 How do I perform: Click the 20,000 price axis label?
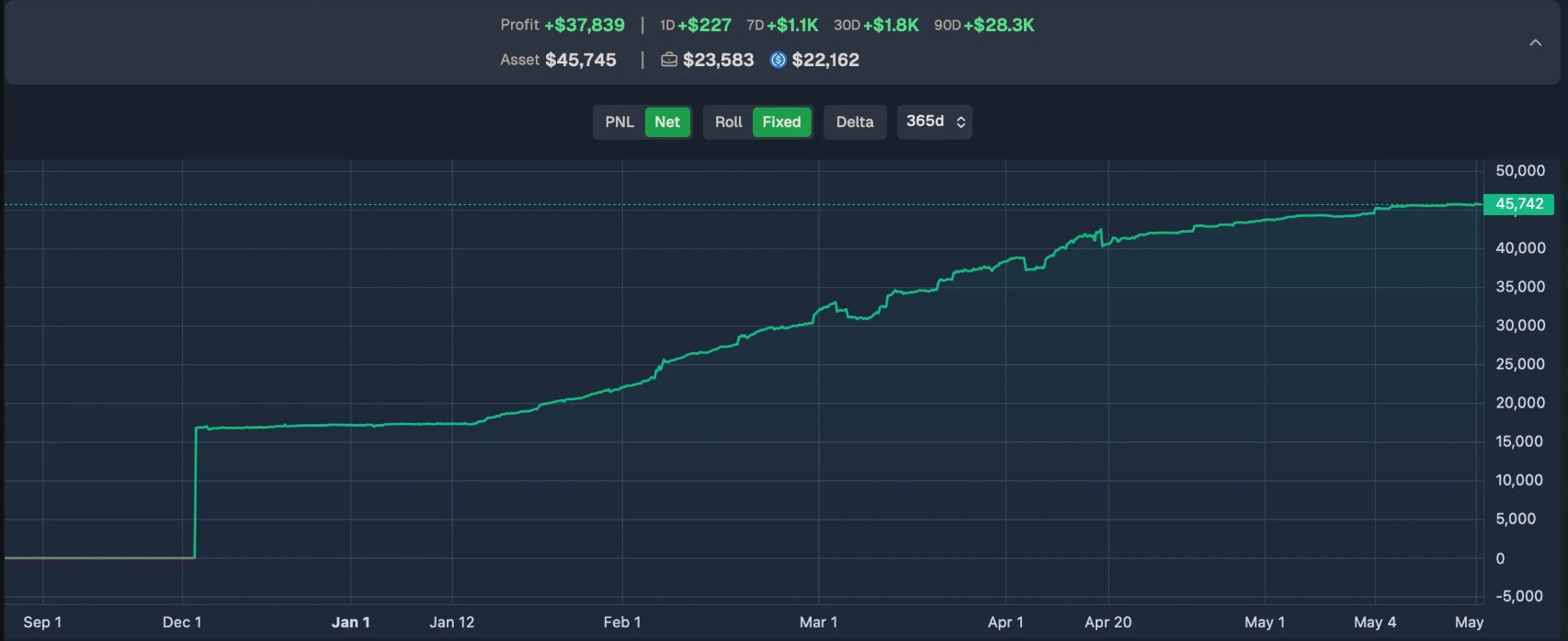click(1520, 403)
